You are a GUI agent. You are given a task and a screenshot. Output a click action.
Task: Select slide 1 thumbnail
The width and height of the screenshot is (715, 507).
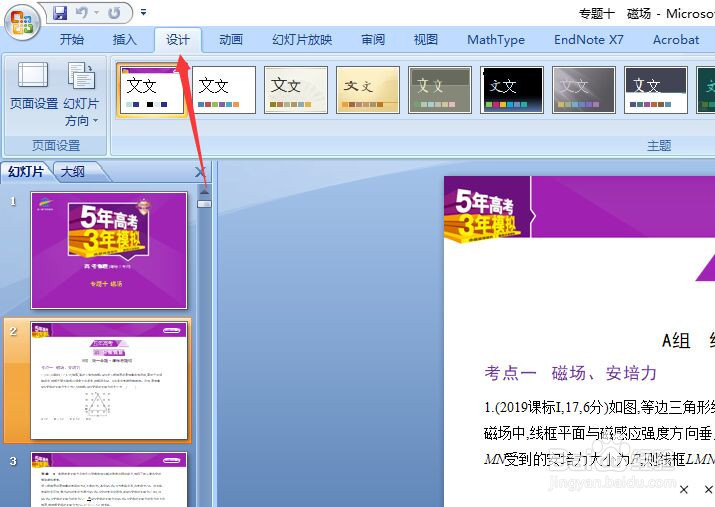(x=109, y=250)
